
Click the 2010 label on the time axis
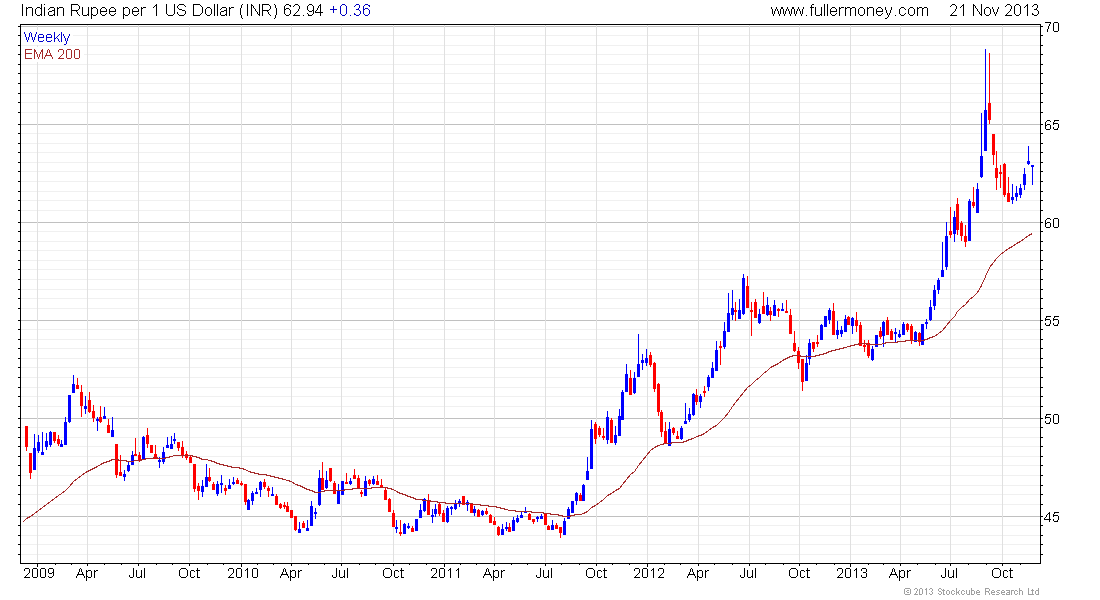coord(242,573)
